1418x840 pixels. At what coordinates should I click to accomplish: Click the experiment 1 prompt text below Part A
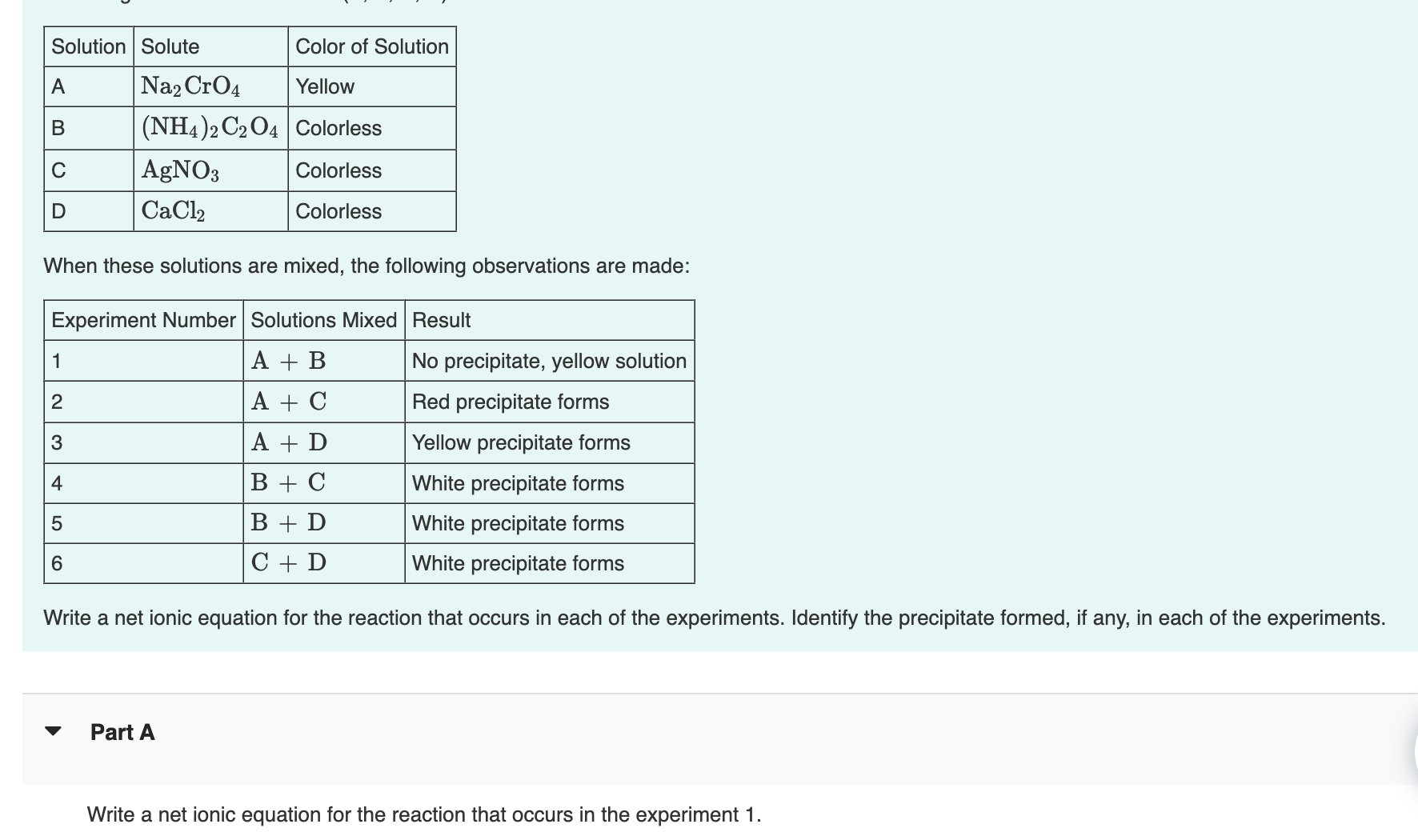pyautogui.click(x=424, y=814)
